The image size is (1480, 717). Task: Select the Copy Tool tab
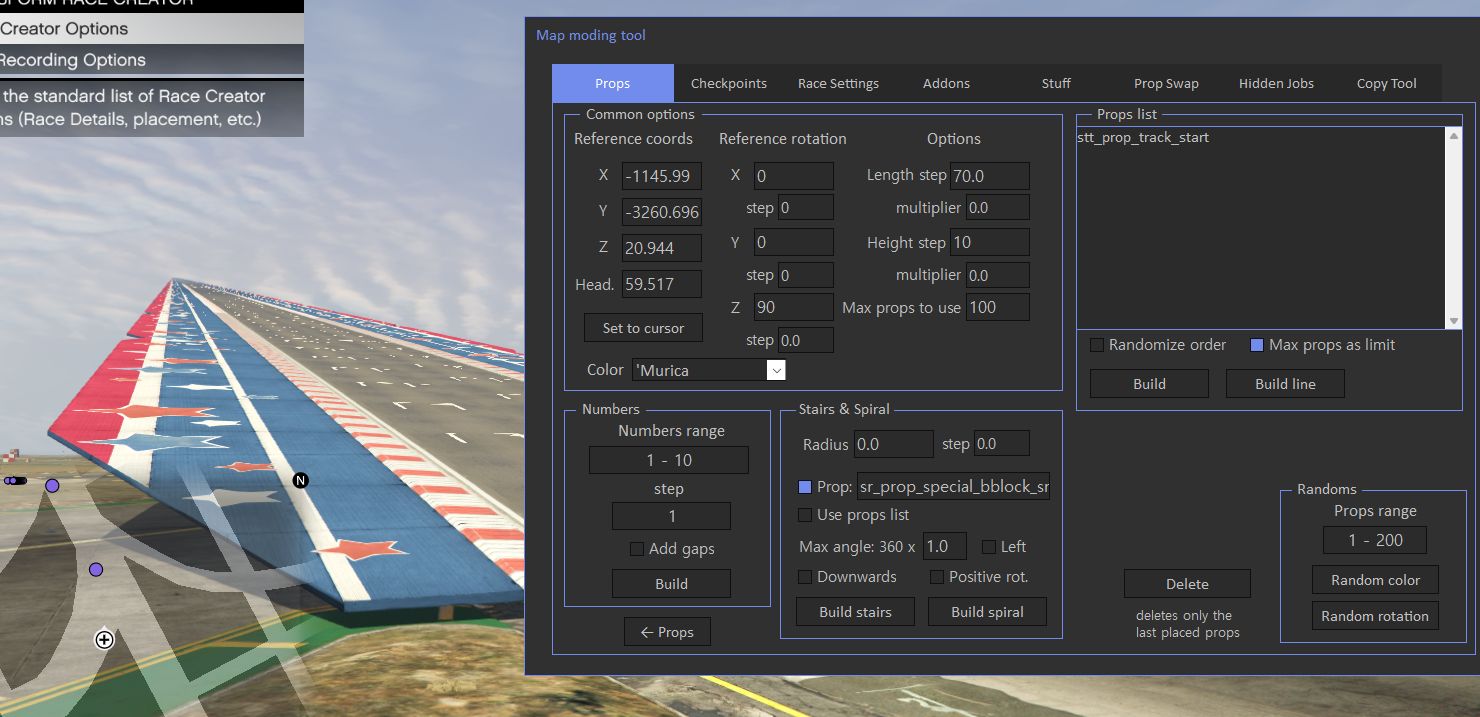1386,83
